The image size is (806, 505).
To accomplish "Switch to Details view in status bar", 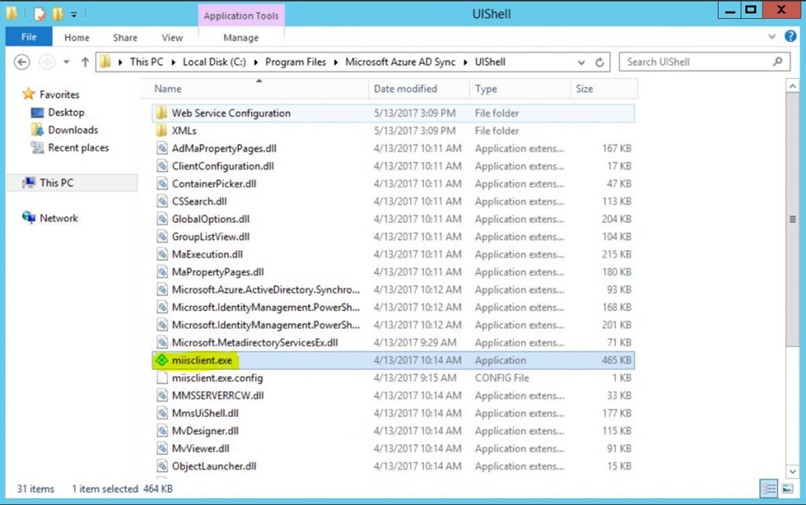I will tap(769, 489).
